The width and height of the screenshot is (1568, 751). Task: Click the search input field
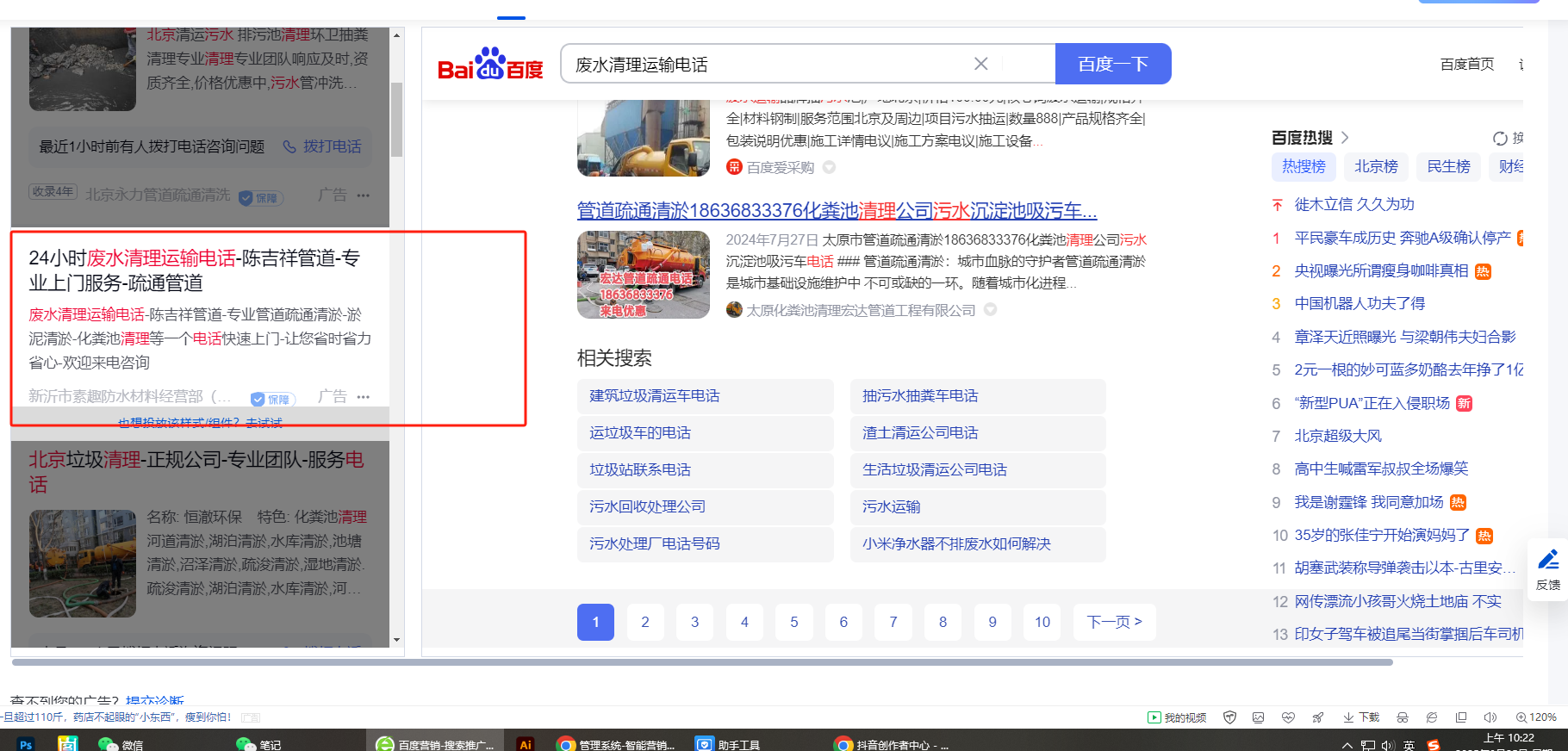(x=767, y=65)
